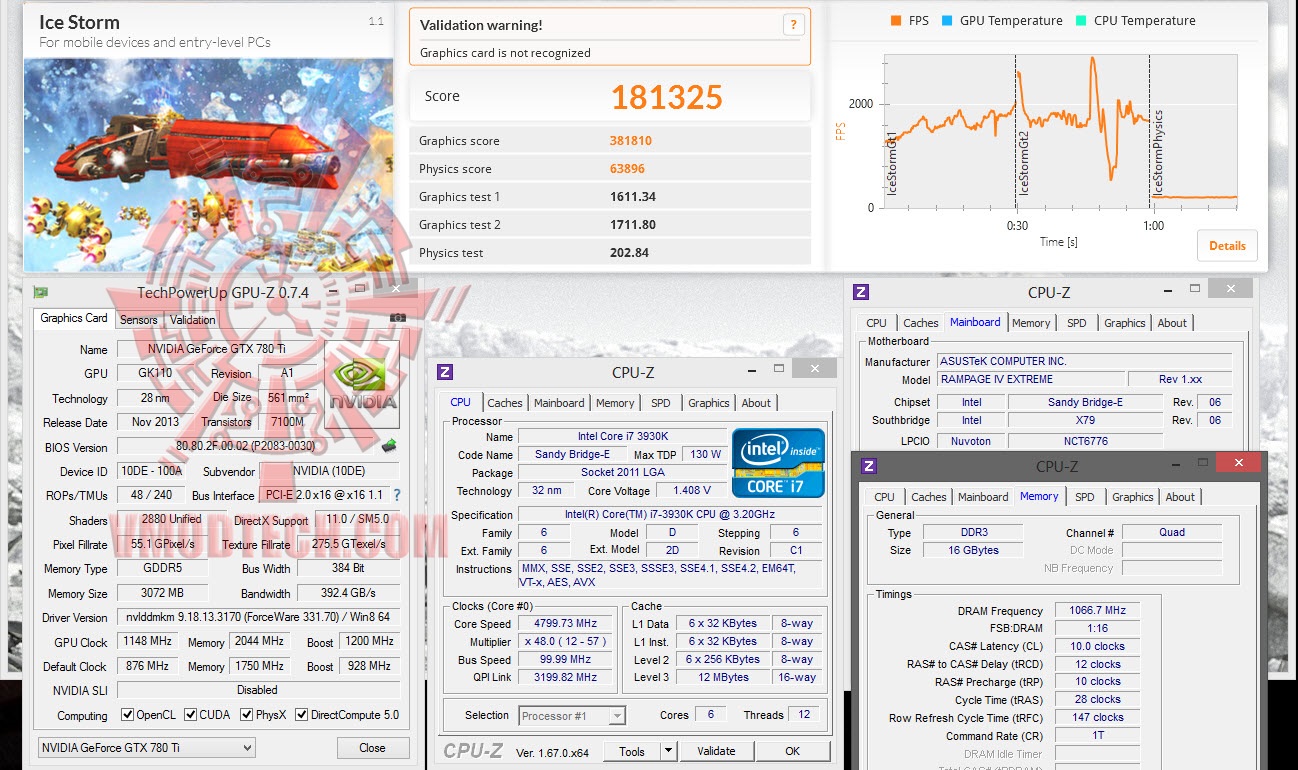
Task: Click the Ice Storm spaceship thumbnail
Action: (x=209, y=164)
